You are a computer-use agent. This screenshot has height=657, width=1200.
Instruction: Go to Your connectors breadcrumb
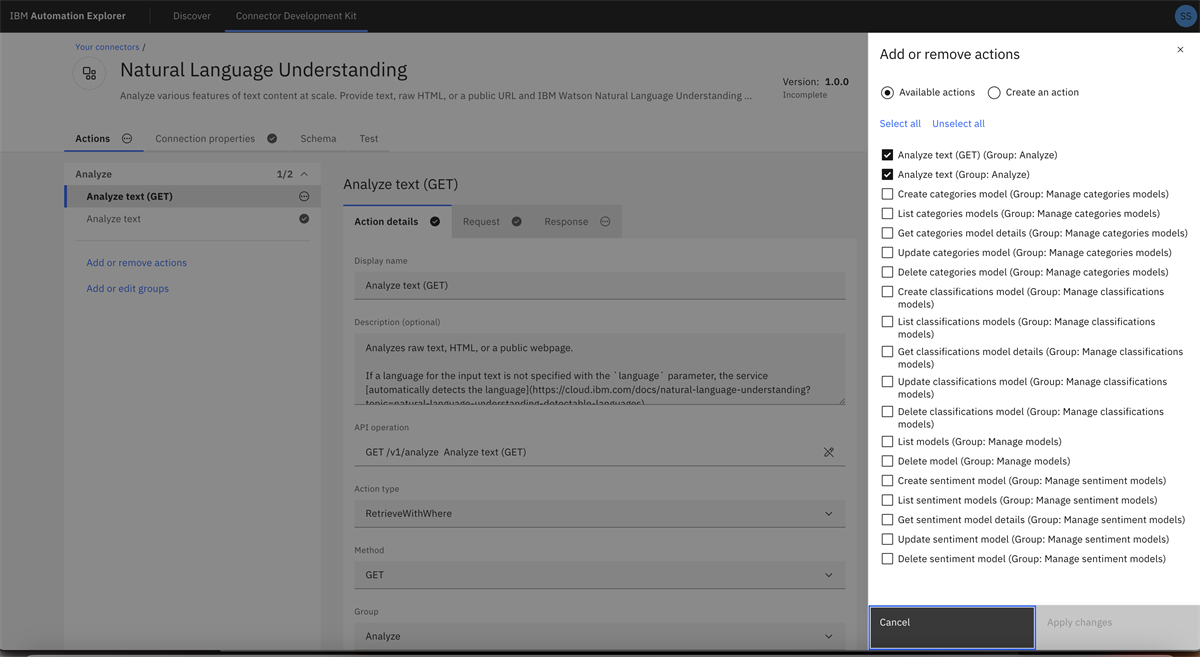coord(107,47)
